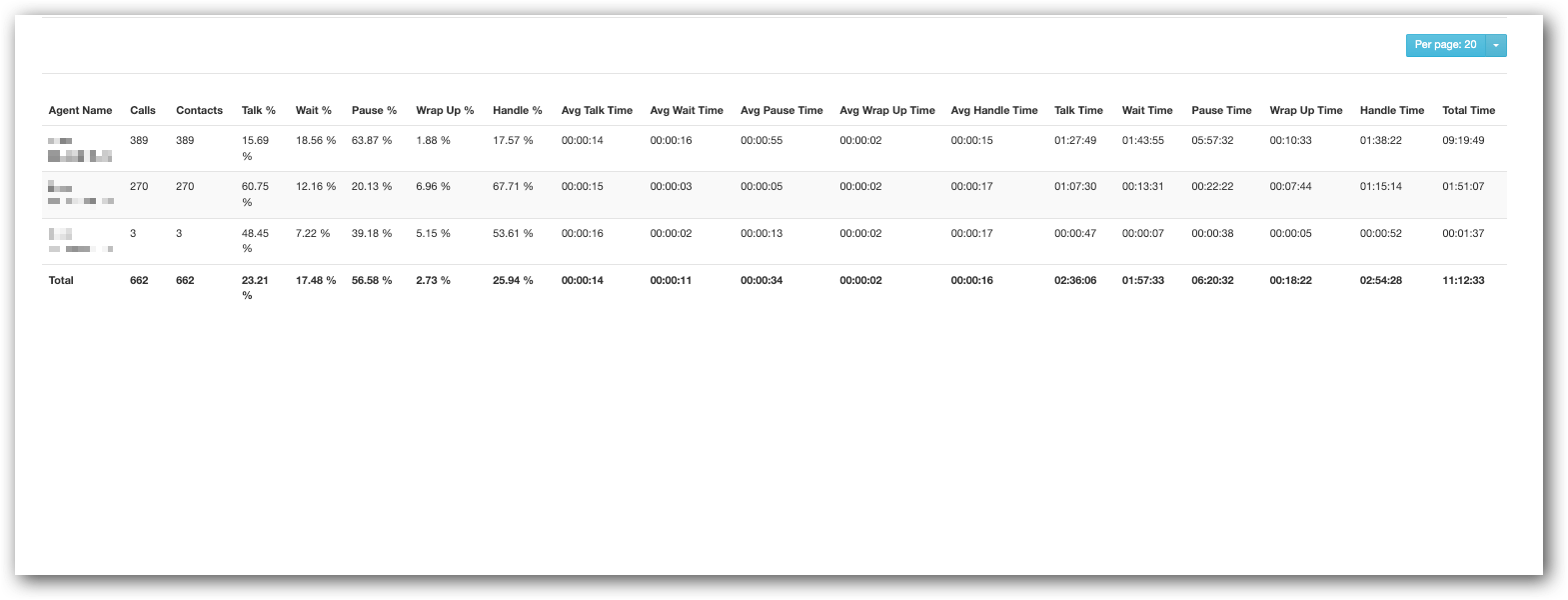Expand the Per page dropdown caret
Image resolution: width=1568 pixels, height=600 pixels.
pos(1496,45)
